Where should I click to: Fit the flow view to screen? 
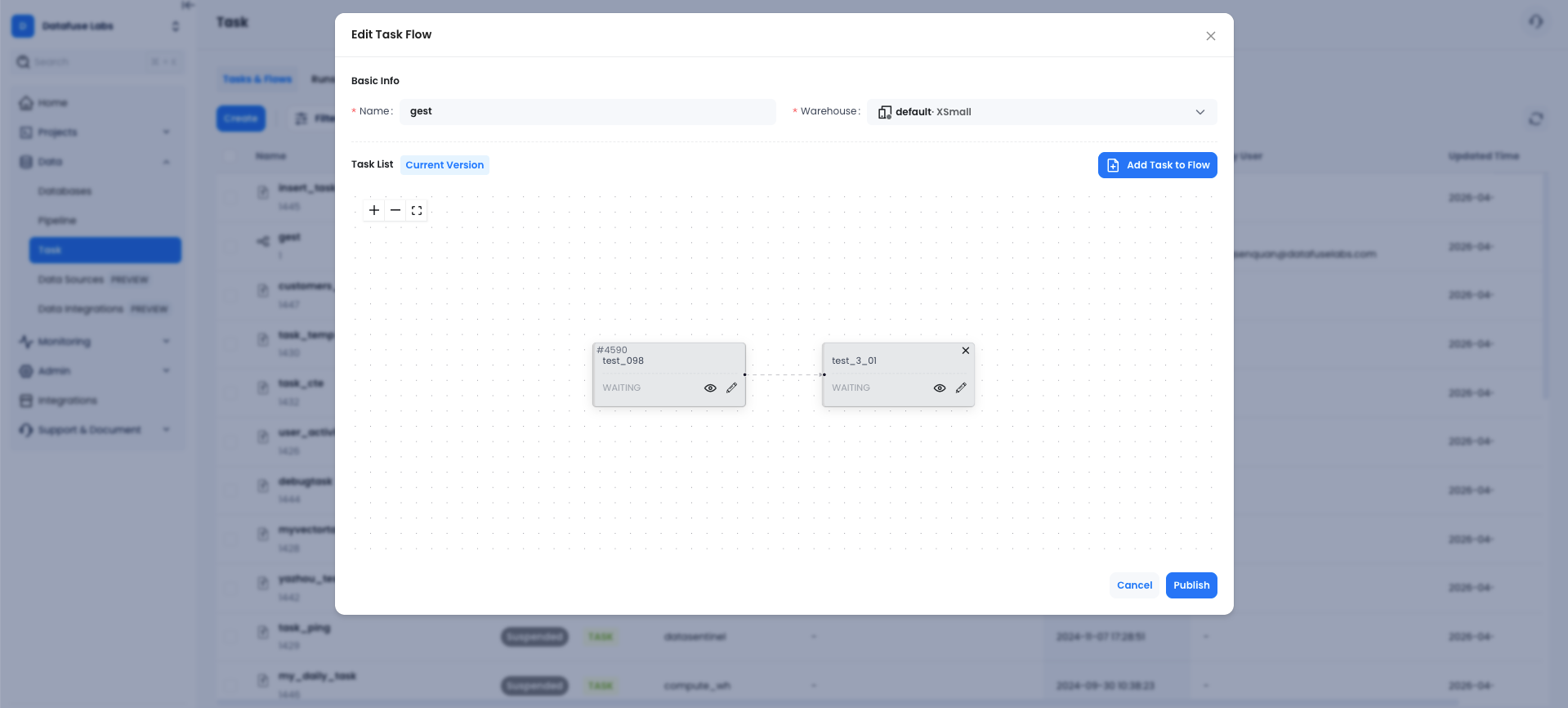pos(417,210)
